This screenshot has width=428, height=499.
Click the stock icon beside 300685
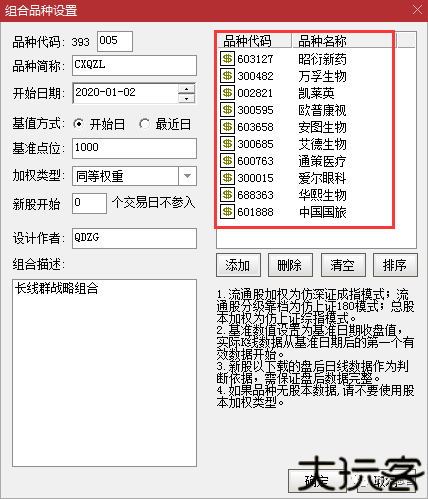pos(227,144)
